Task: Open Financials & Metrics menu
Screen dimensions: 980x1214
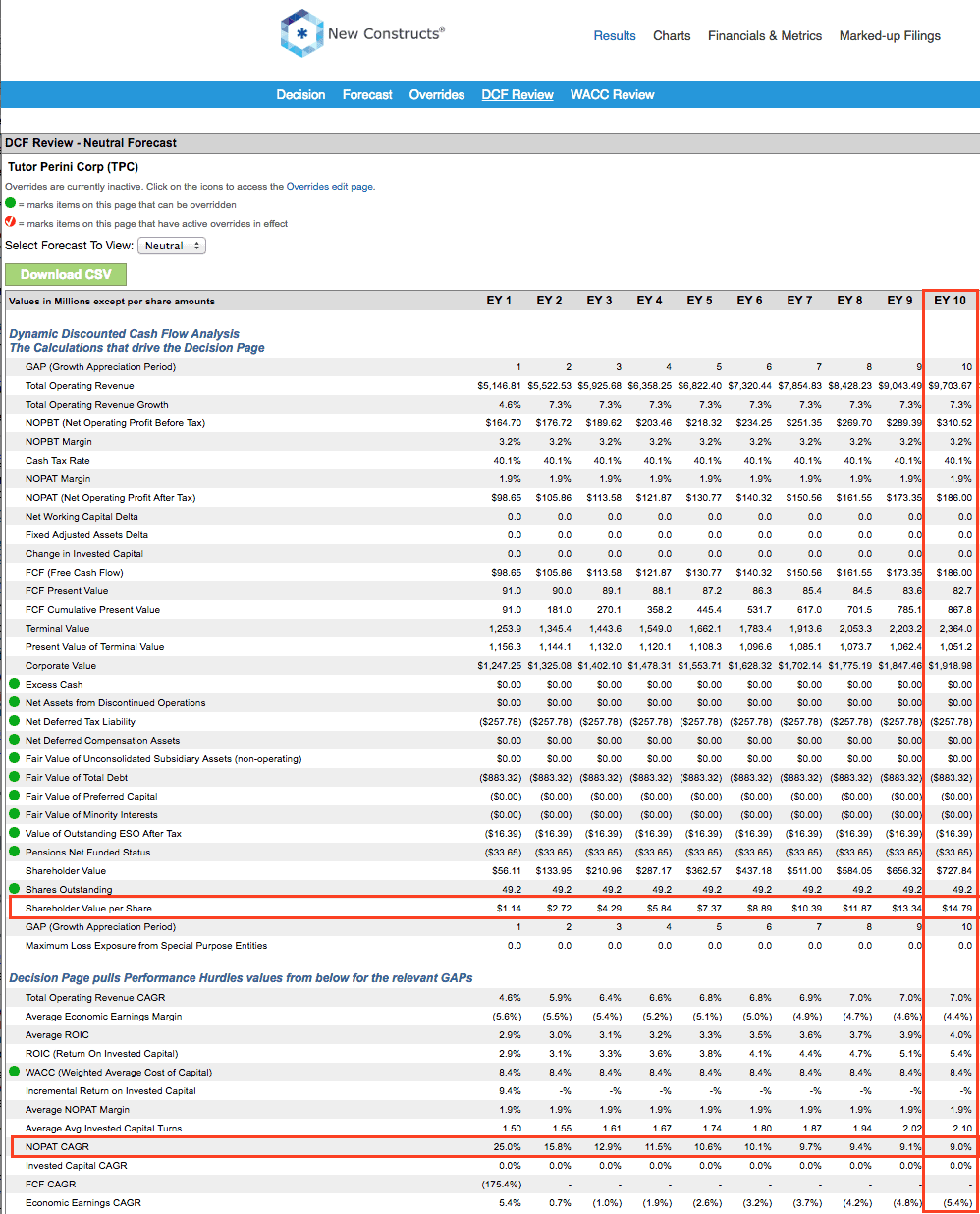Action: pyautogui.click(x=765, y=35)
